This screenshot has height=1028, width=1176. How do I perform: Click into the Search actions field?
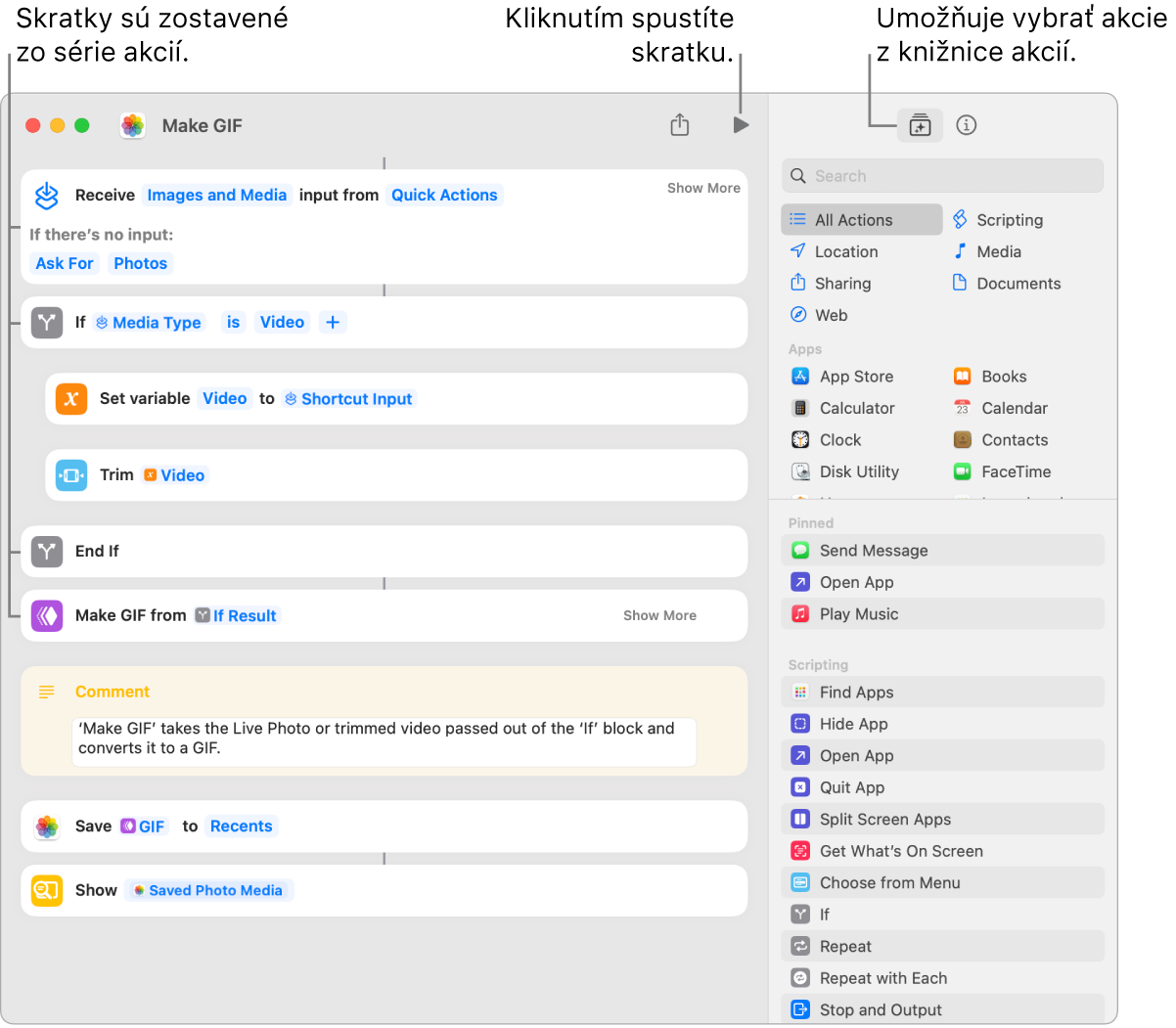point(942,176)
